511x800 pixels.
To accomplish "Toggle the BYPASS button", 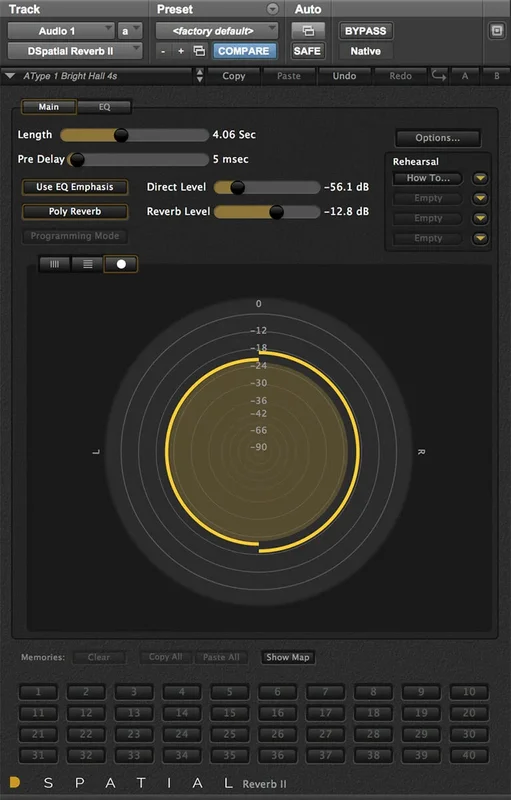I will [x=366, y=31].
